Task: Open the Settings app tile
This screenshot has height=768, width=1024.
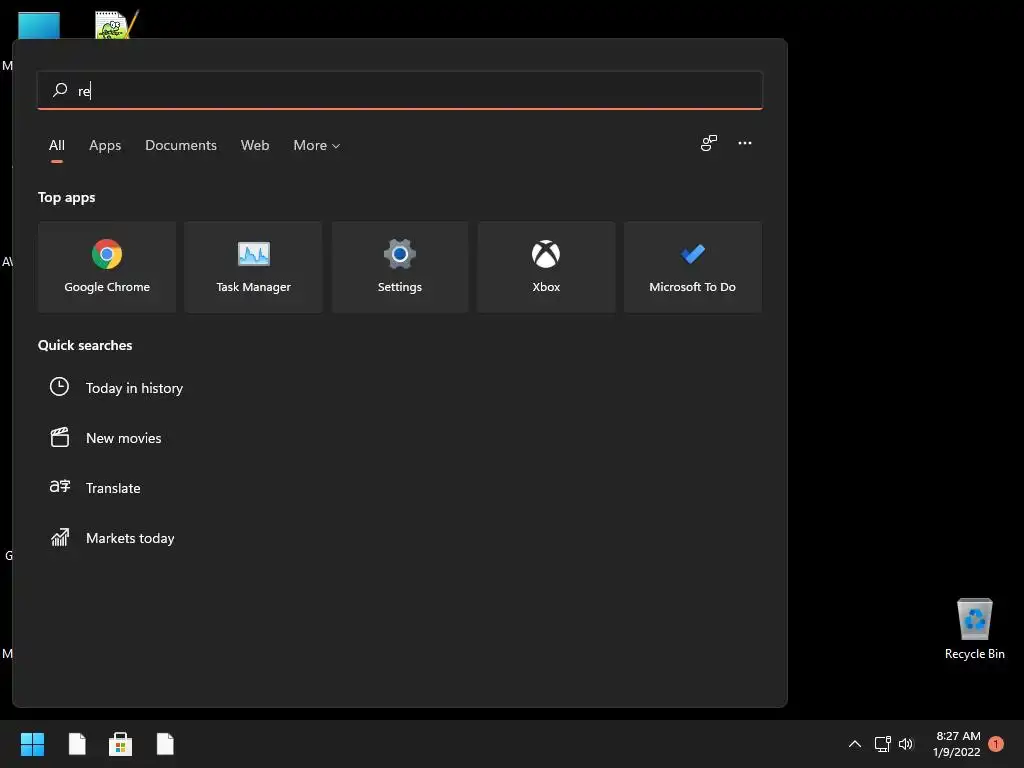Action: click(400, 266)
